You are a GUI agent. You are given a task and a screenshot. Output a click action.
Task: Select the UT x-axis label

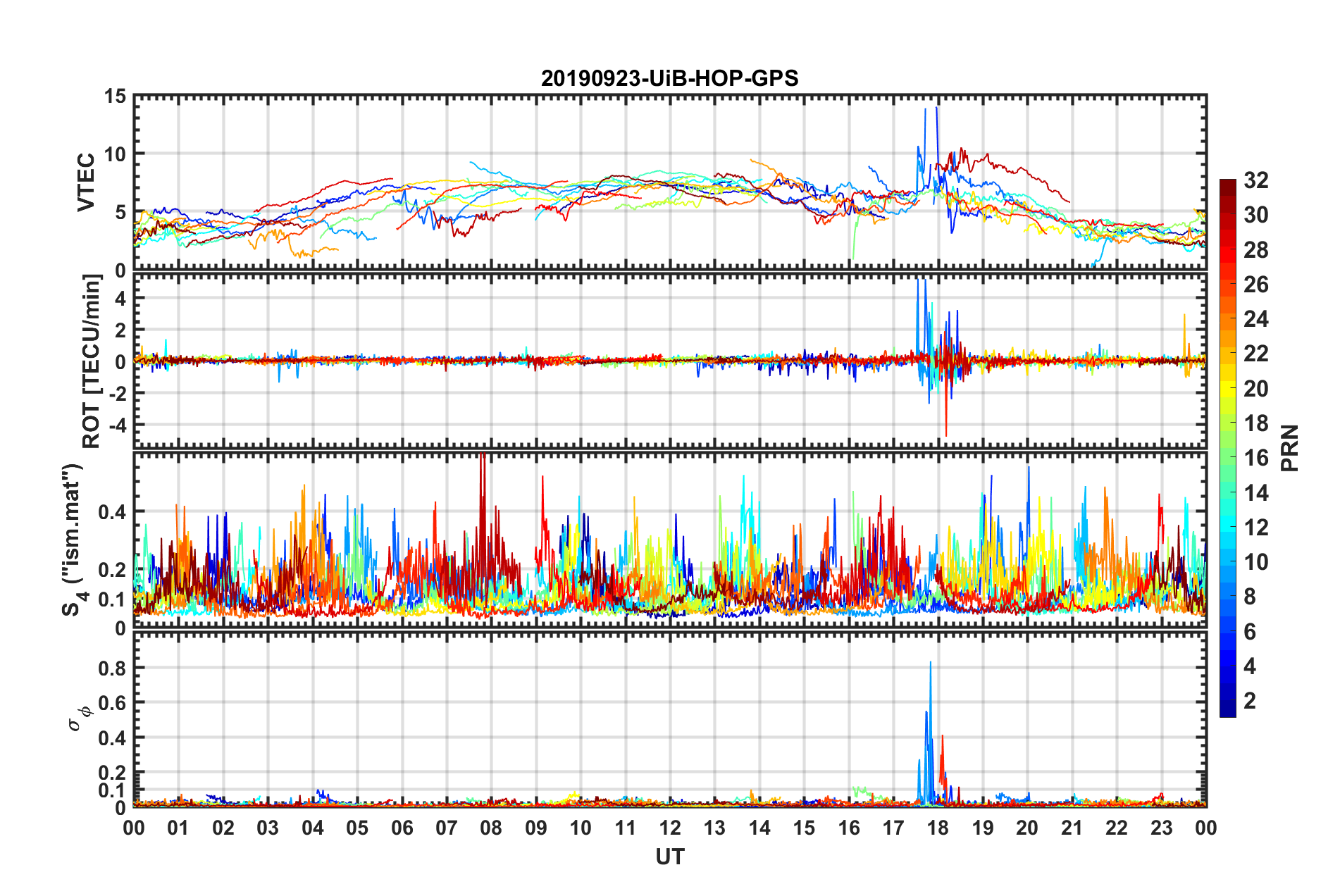[669, 857]
